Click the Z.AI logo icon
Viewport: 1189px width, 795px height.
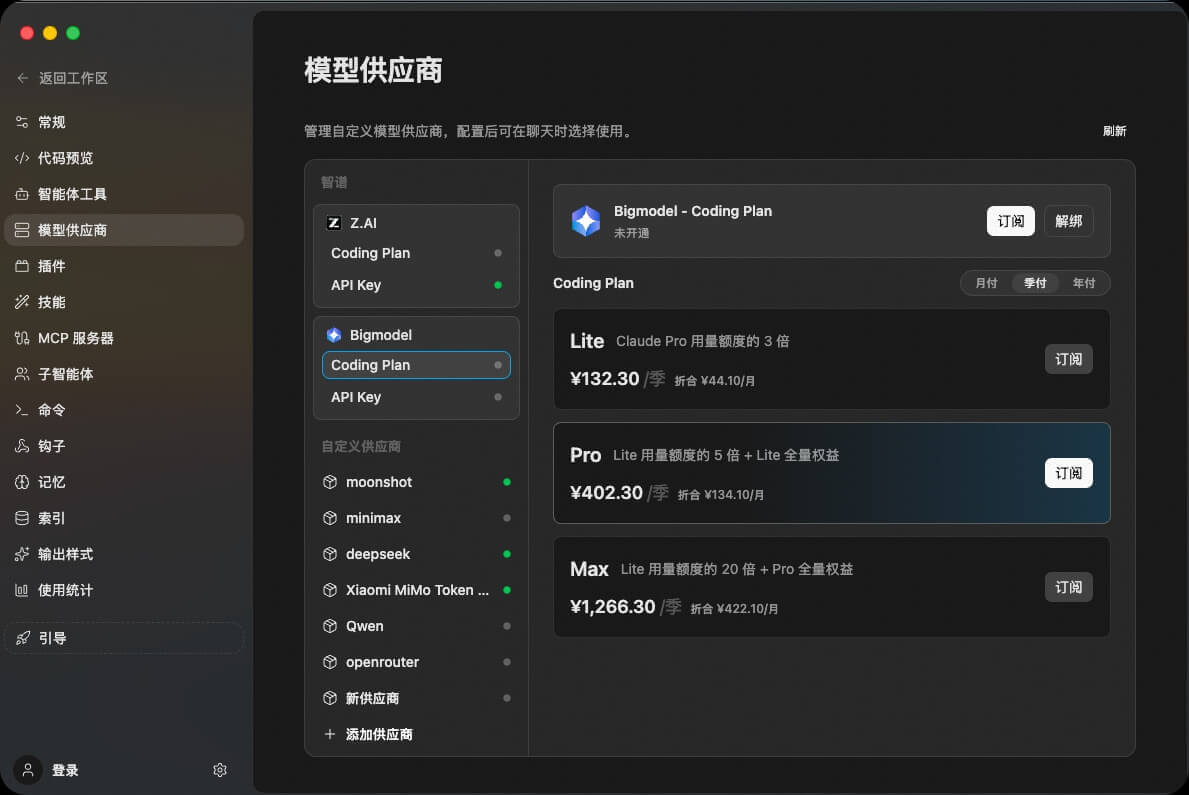(334, 223)
